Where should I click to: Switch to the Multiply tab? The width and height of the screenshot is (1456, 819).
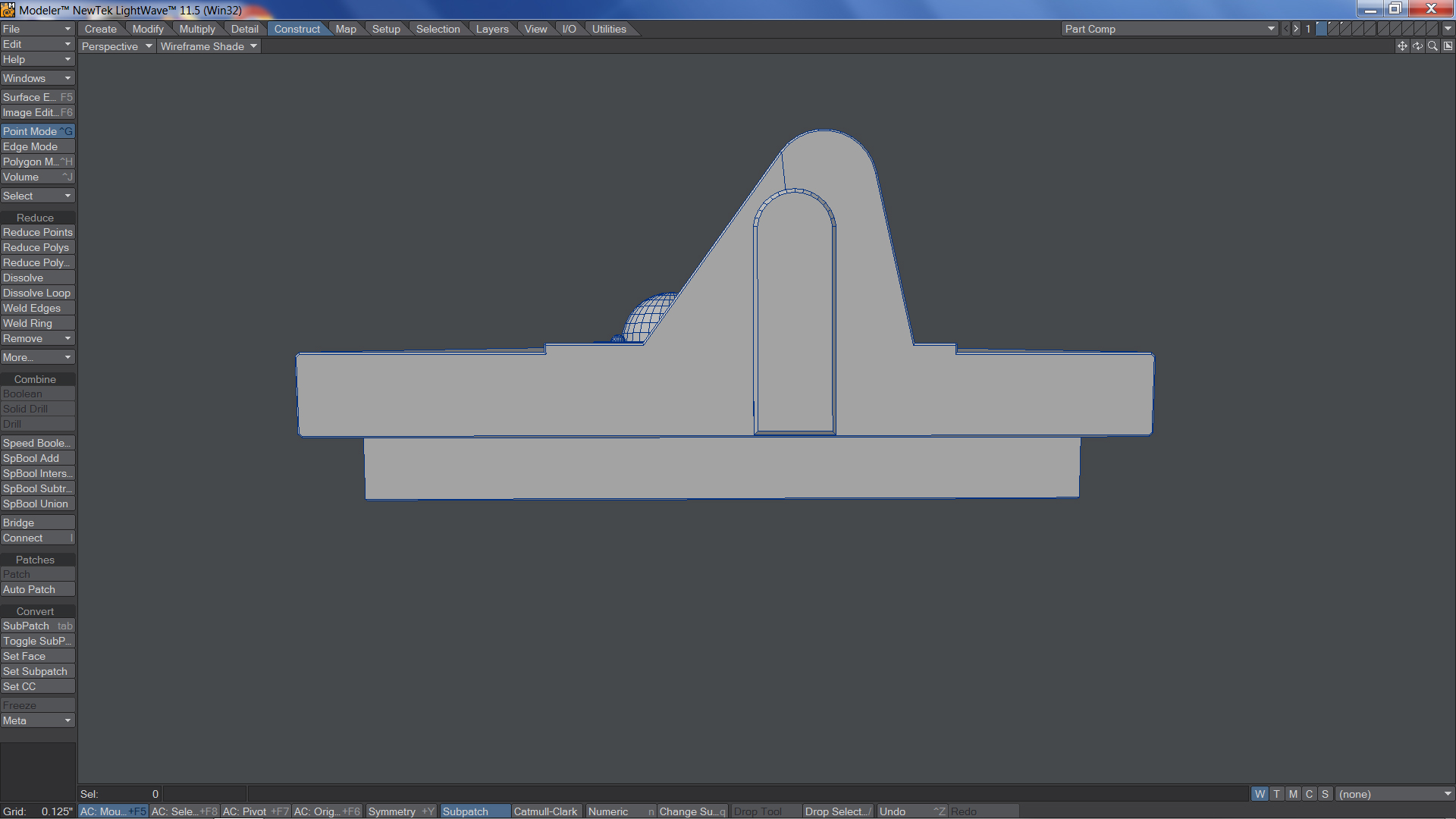point(197,29)
